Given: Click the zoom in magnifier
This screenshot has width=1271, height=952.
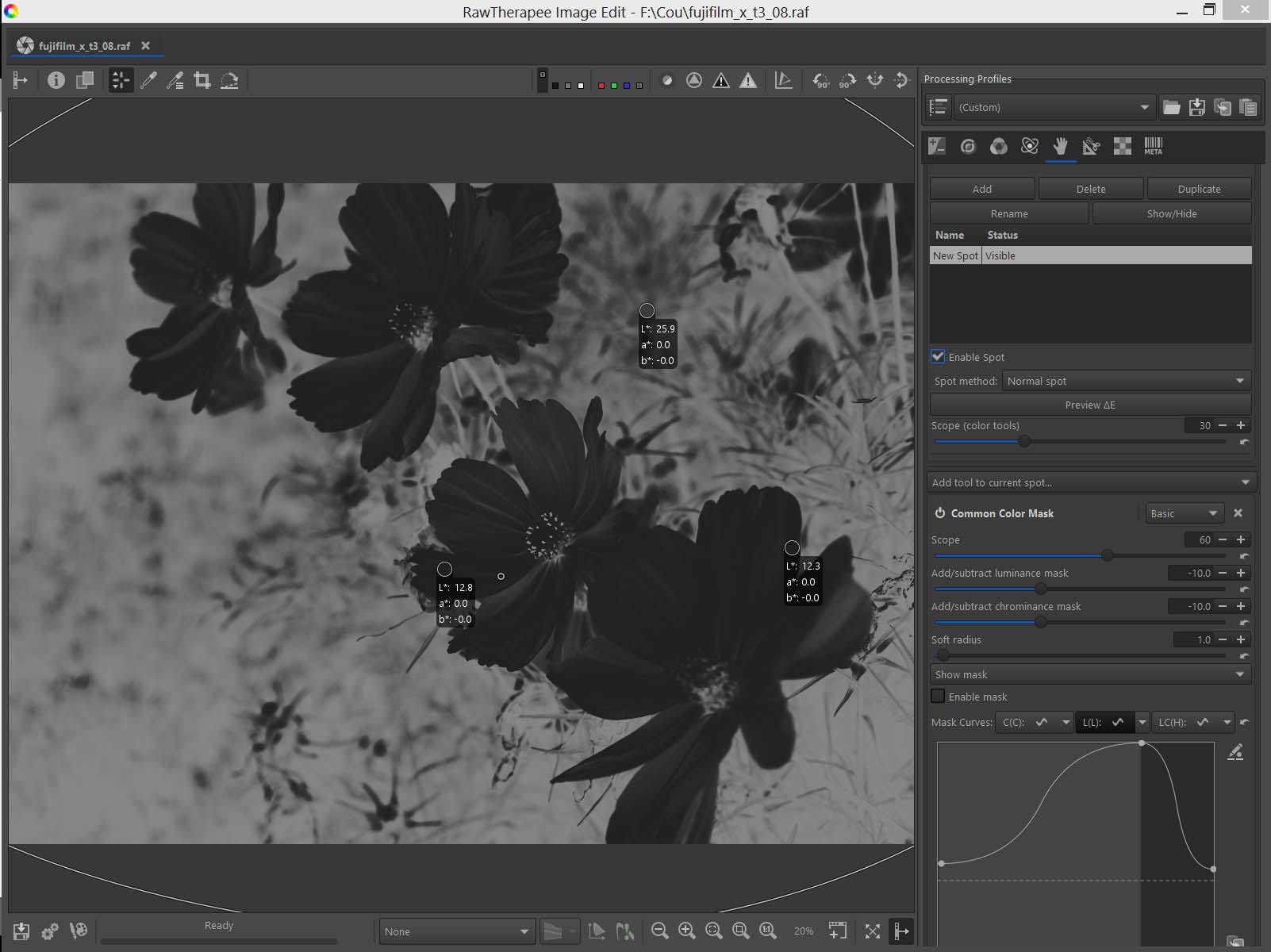Looking at the screenshot, I should tap(687, 931).
